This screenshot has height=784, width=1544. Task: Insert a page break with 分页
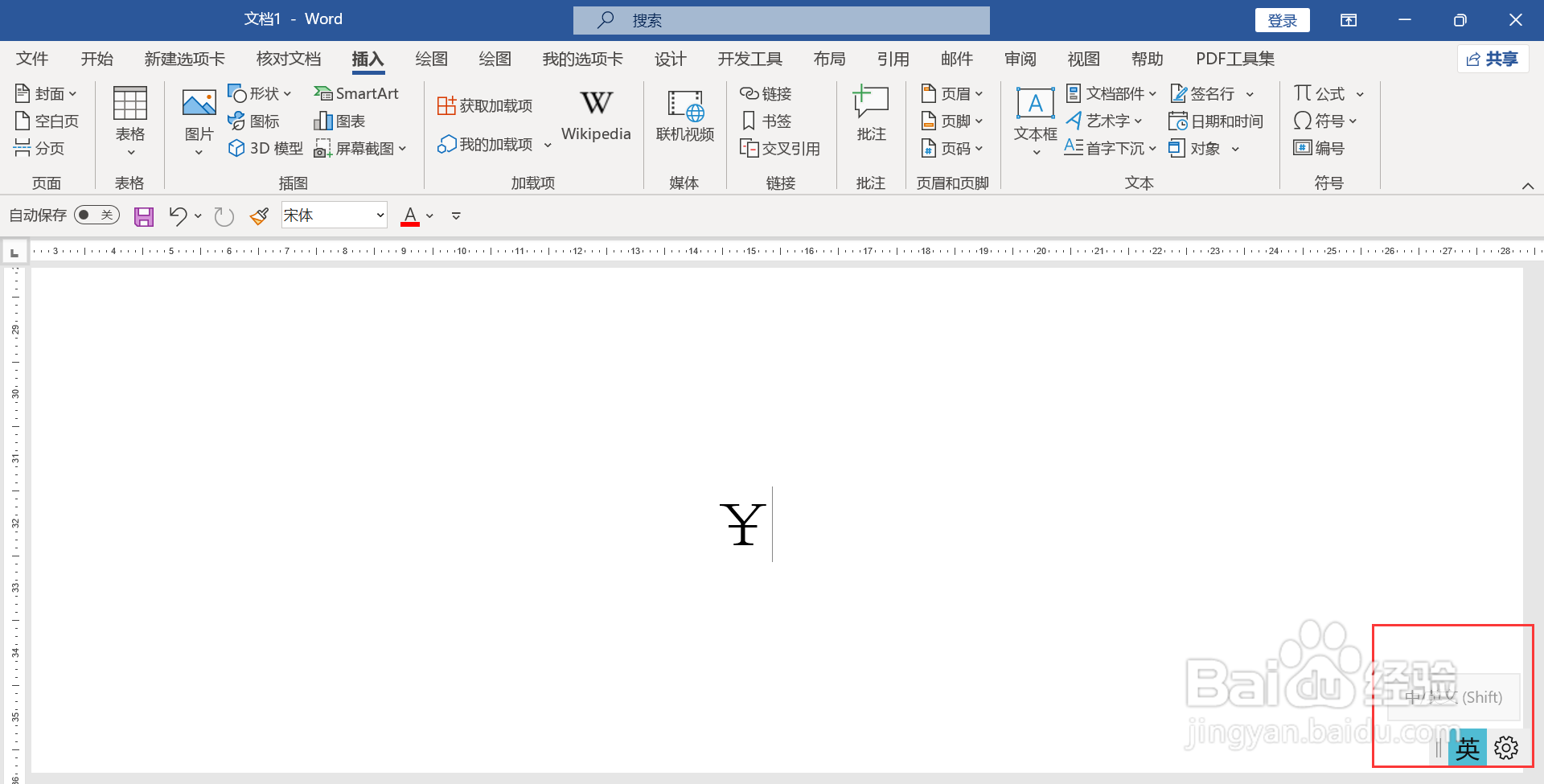pos(39,148)
